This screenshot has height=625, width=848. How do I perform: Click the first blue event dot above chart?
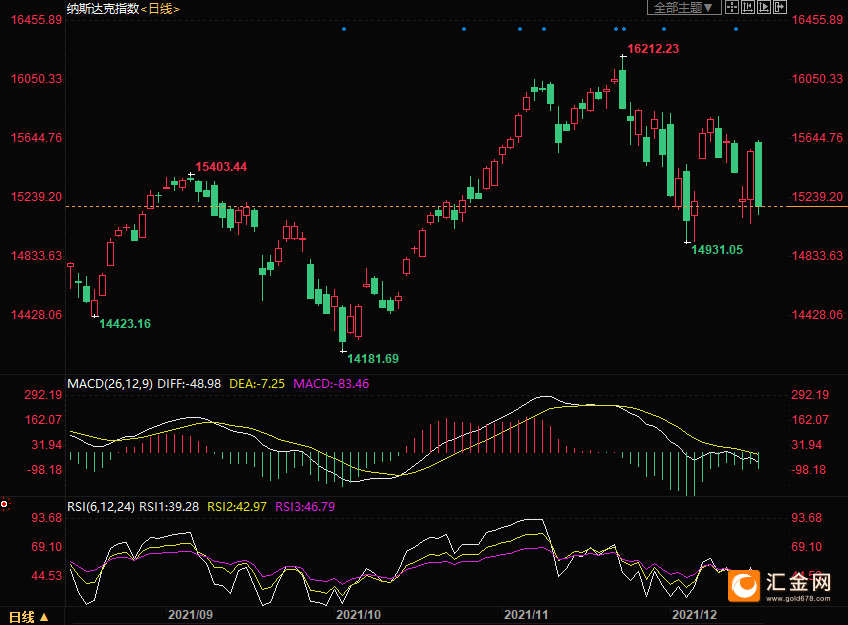pyautogui.click(x=344, y=29)
